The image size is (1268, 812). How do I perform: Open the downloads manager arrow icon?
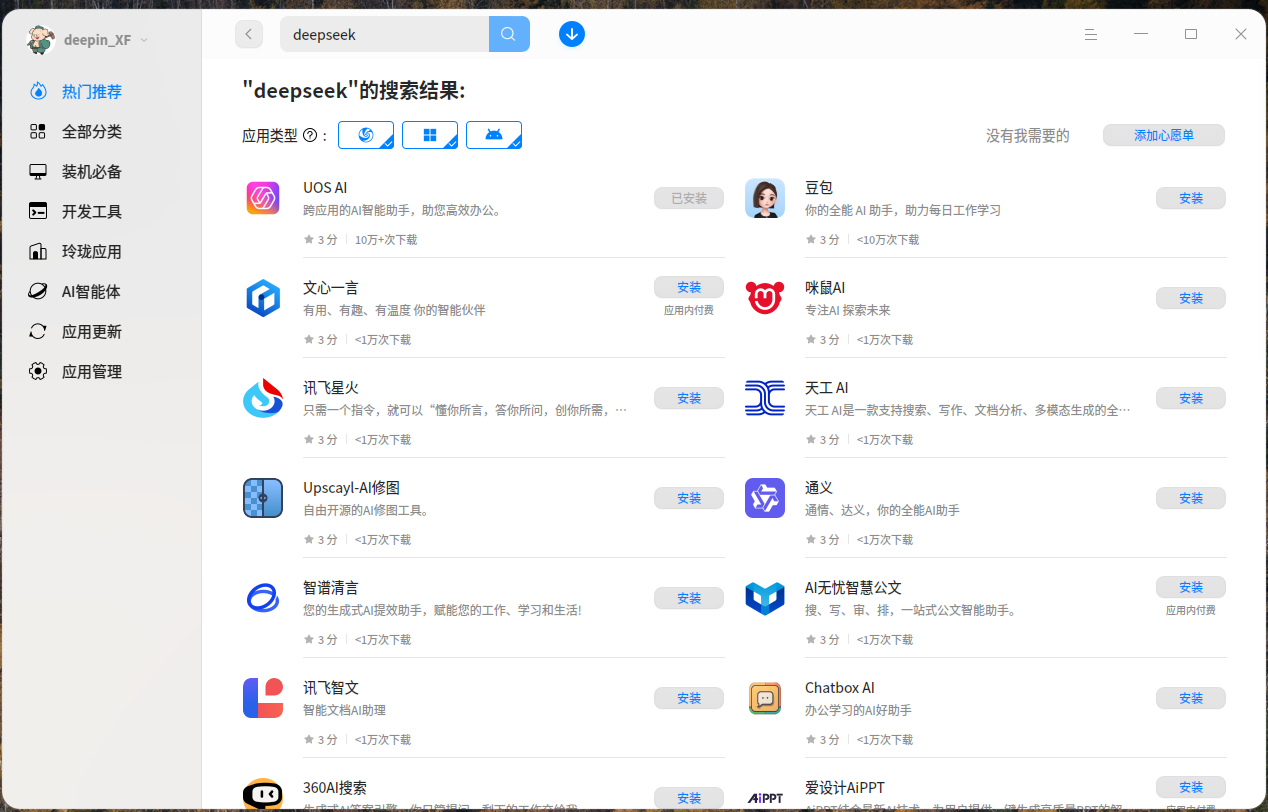pos(572,34)
